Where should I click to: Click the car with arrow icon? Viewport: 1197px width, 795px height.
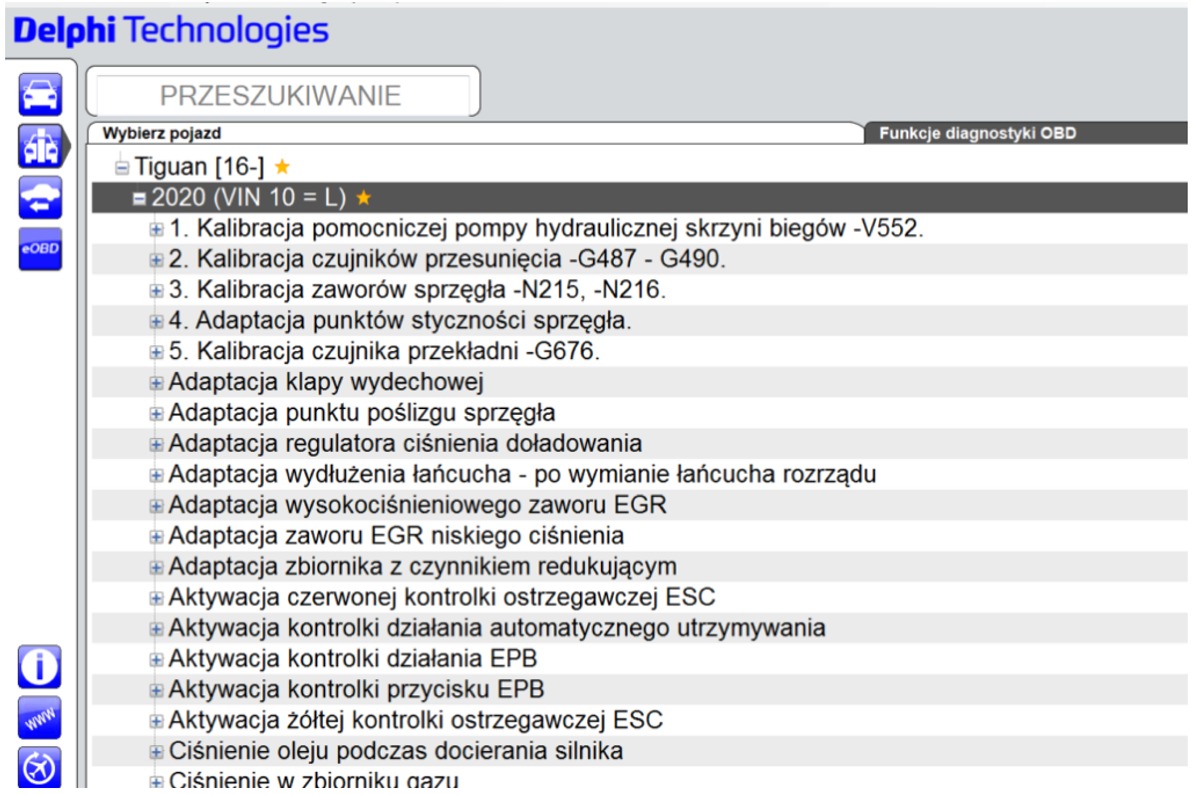tap(41, 197)
